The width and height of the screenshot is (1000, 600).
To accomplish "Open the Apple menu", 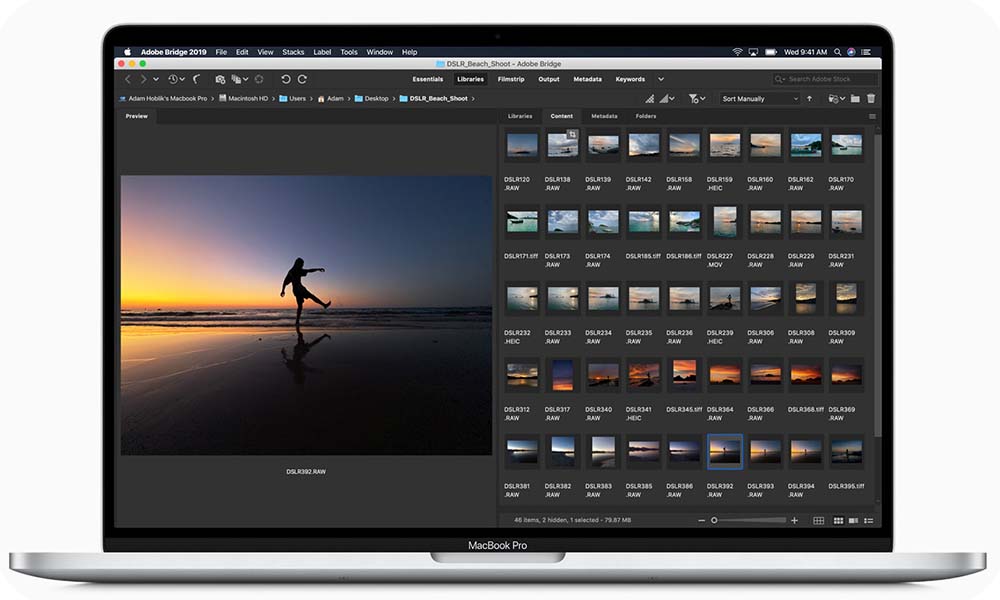I will point(127,52).
